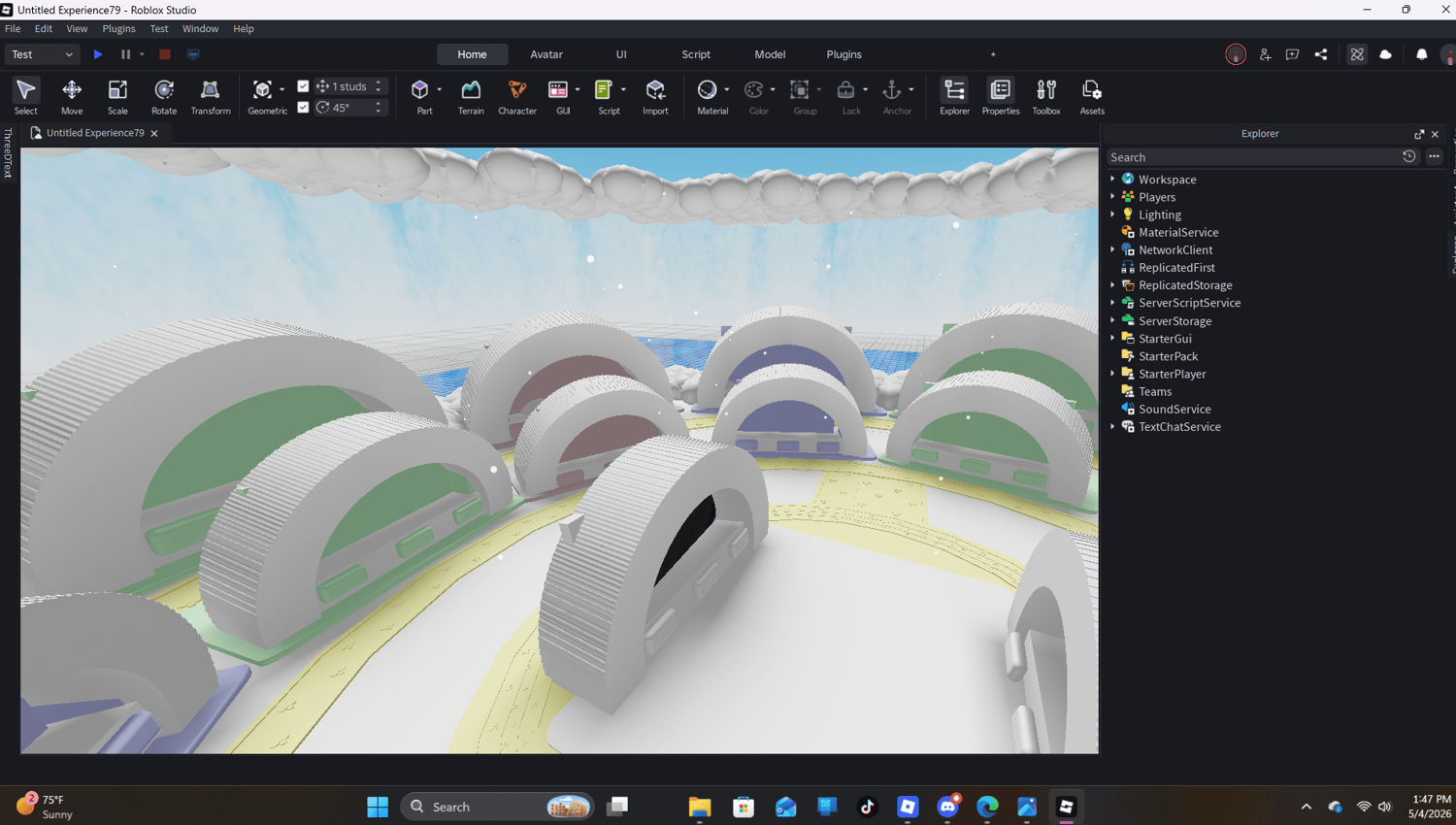Toggle the Explorer panel button

954,96
